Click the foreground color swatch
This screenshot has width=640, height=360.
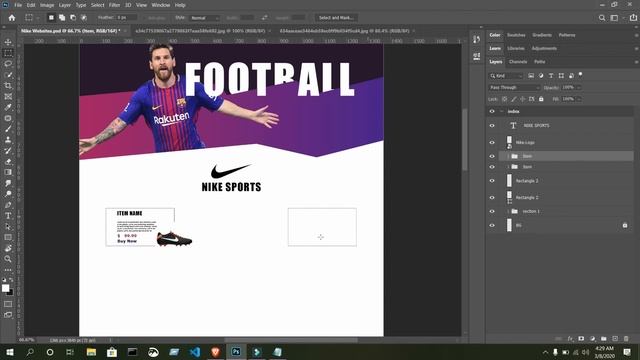5,288
